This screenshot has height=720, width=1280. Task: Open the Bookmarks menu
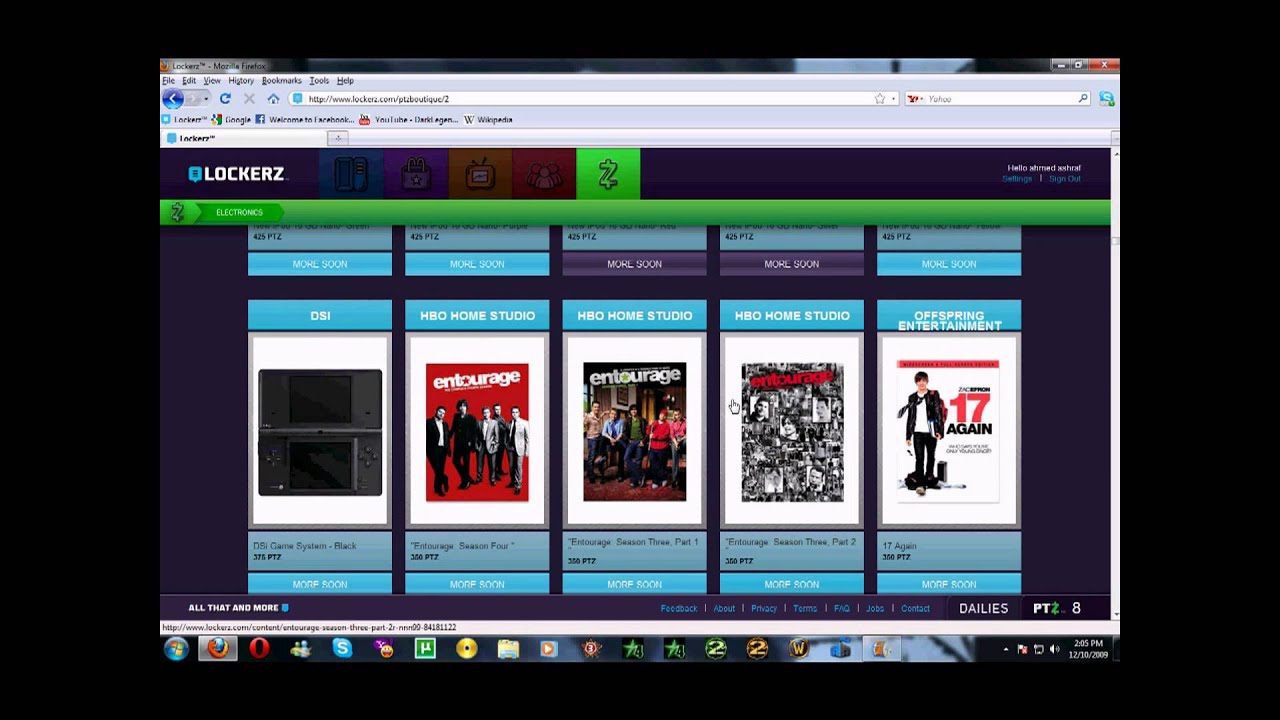pos(281,81)
